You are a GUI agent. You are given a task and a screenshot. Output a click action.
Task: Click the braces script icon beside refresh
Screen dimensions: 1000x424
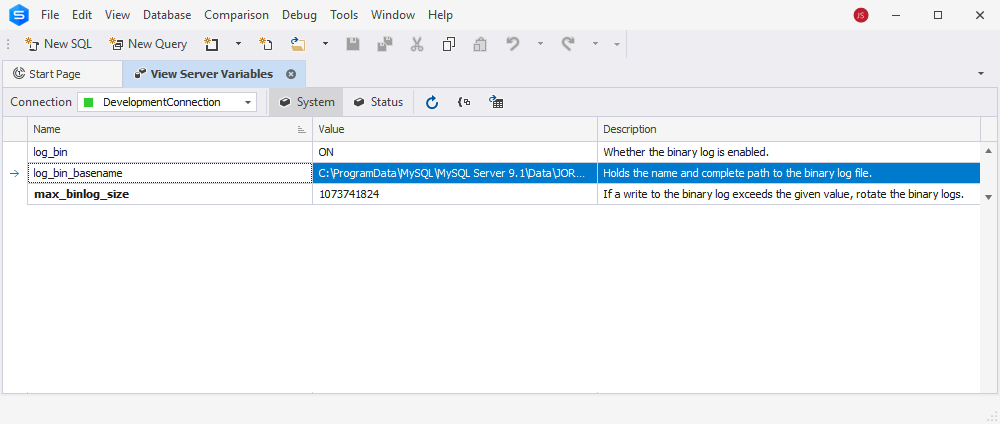(x=464, y=102)
